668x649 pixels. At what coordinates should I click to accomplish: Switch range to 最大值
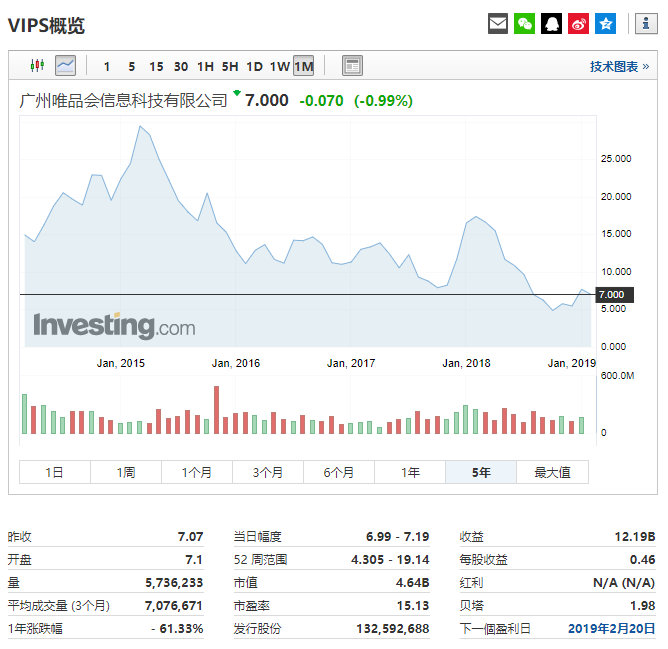(553, 472)
